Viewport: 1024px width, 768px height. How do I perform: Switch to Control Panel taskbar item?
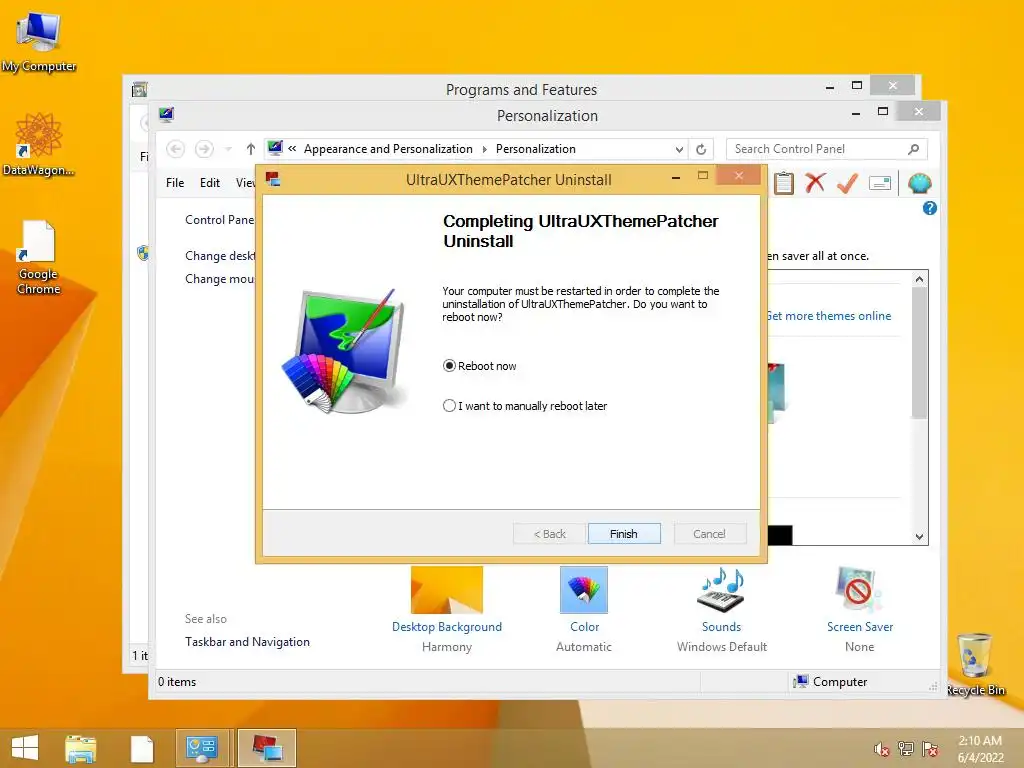204,748
